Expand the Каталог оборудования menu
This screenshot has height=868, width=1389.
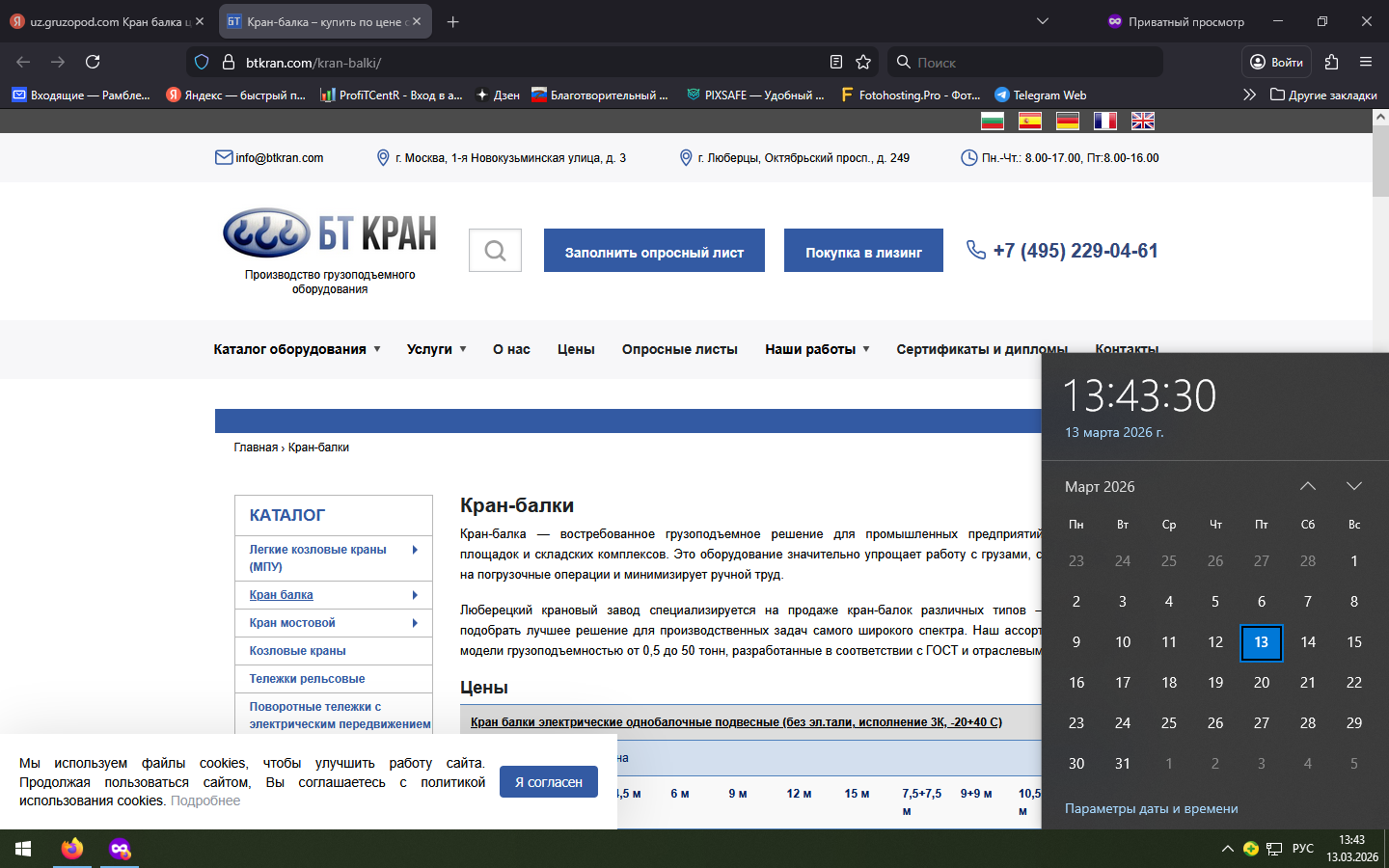[x=296, y=349]
